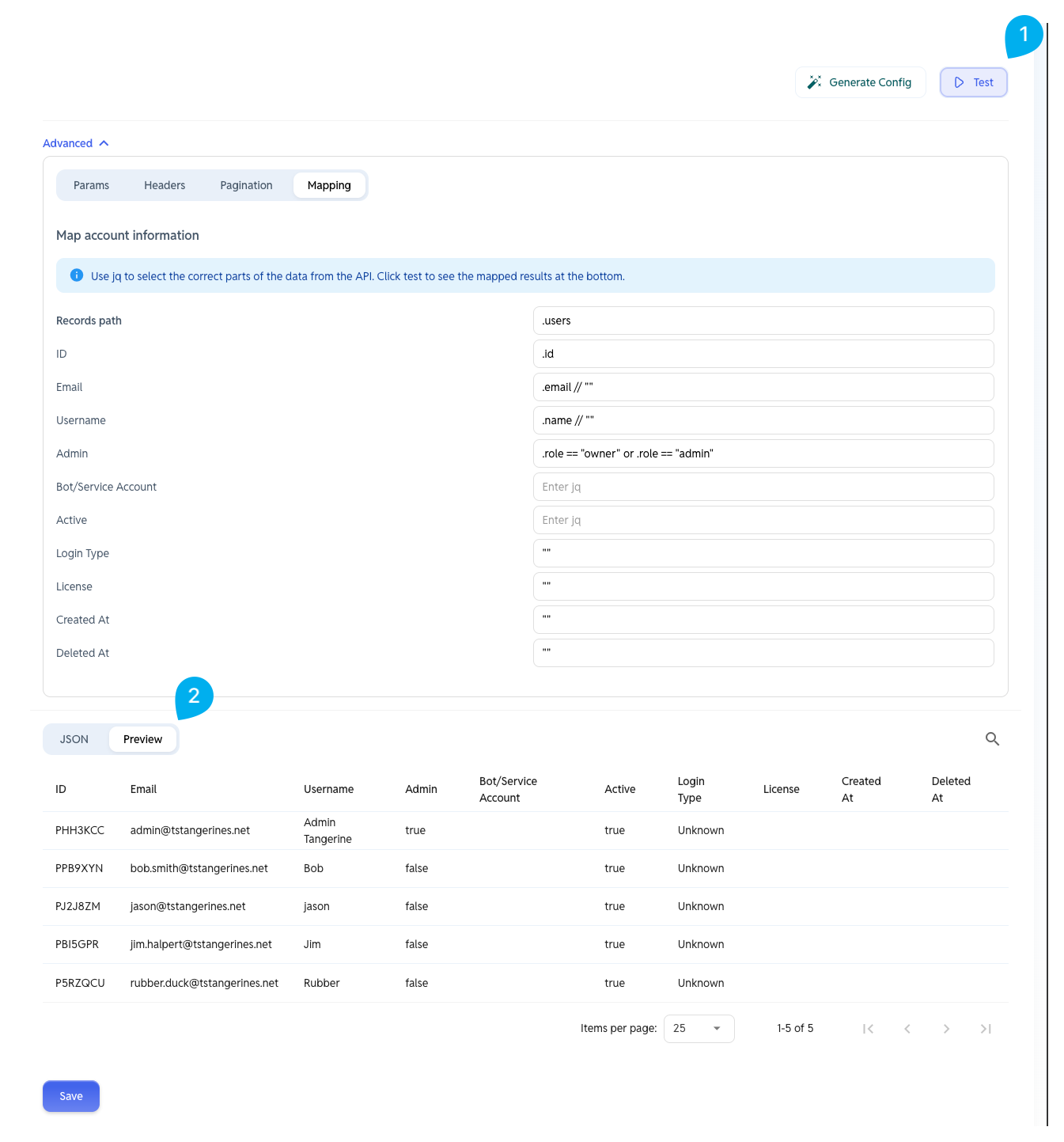Switch to the JSON view
This screenshot has height=1142, width=1064.
click(74, 739)
